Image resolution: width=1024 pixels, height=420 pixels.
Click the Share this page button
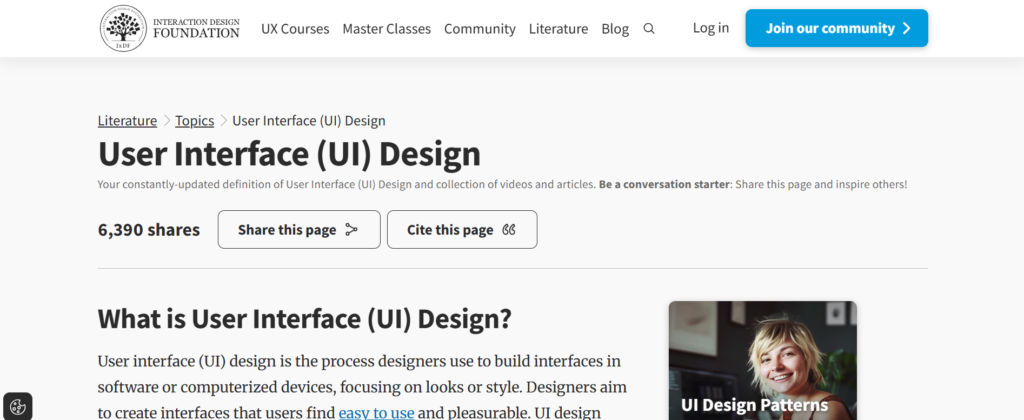(298, 230)
